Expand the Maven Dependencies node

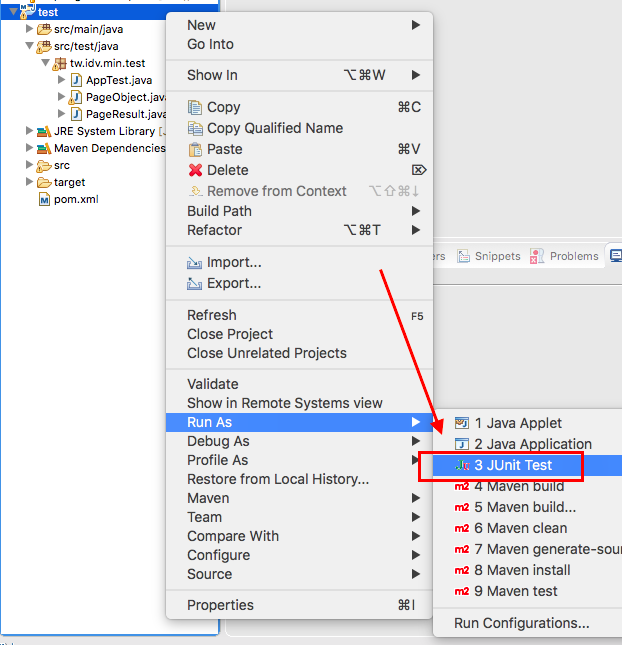(29, 148)
